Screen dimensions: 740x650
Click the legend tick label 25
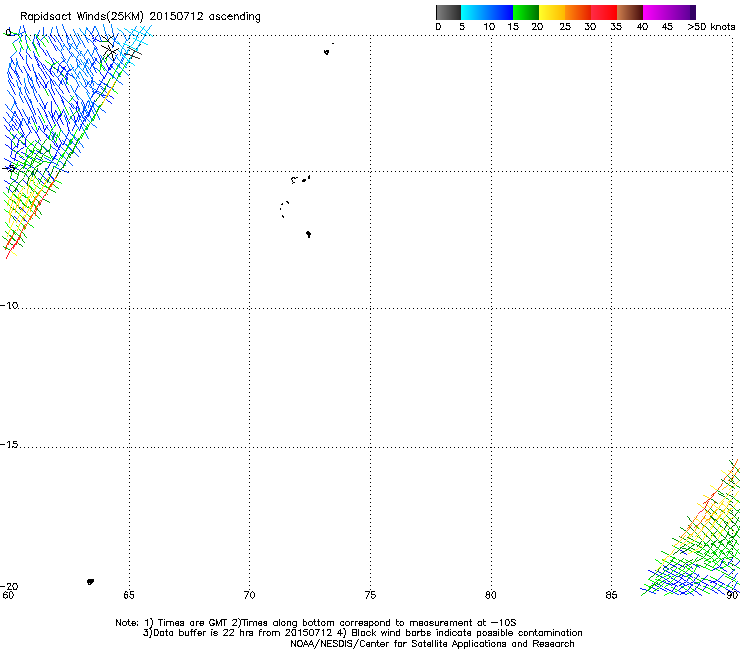click(565, 27)
